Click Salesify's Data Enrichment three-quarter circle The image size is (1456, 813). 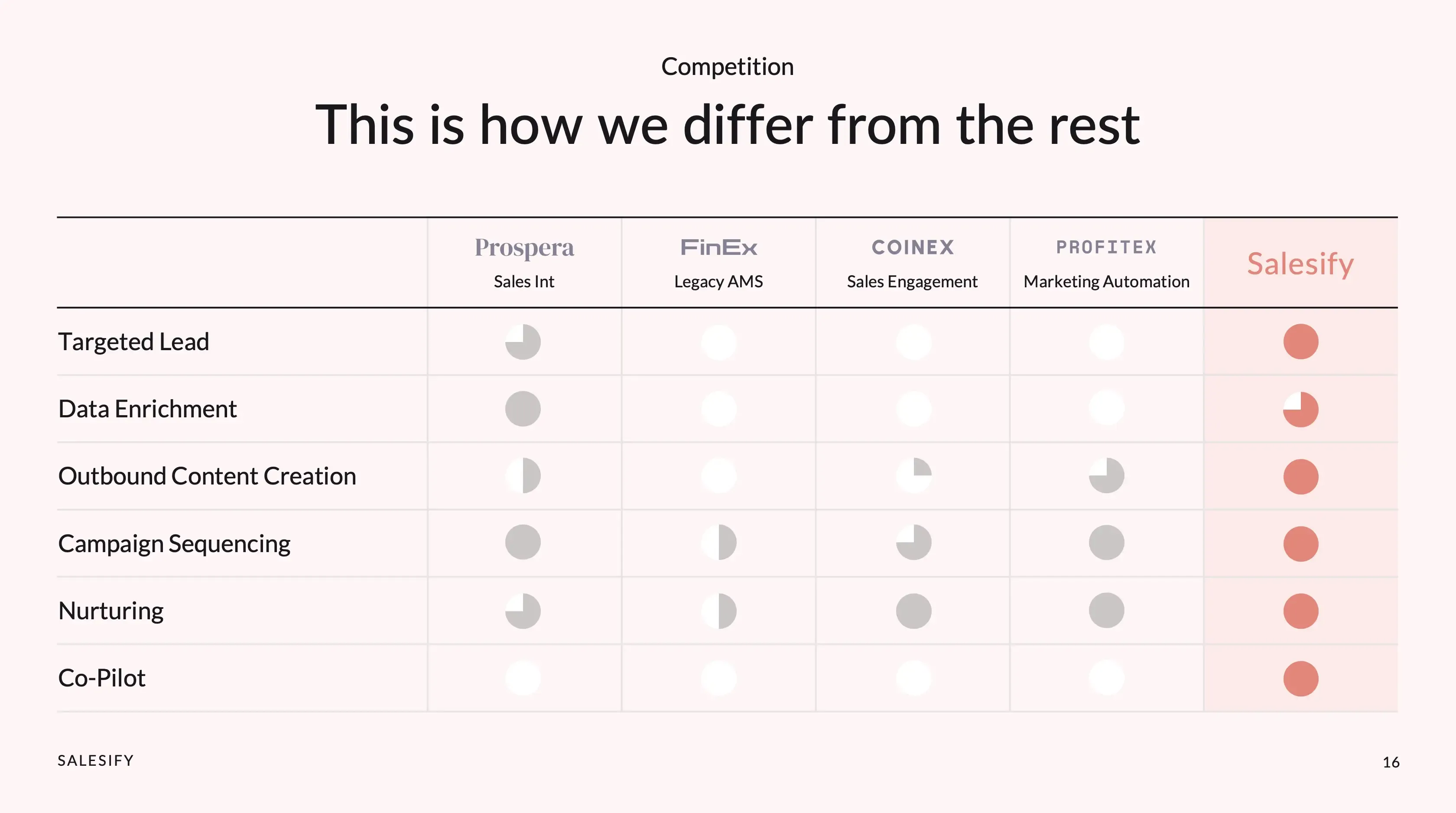point(1300,410)
